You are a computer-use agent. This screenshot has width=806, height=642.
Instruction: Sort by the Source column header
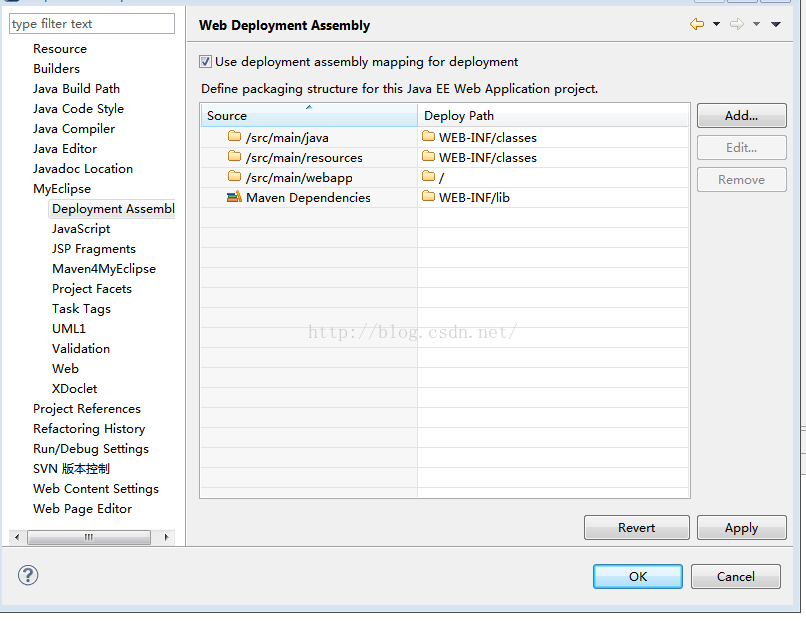[309, 115]
